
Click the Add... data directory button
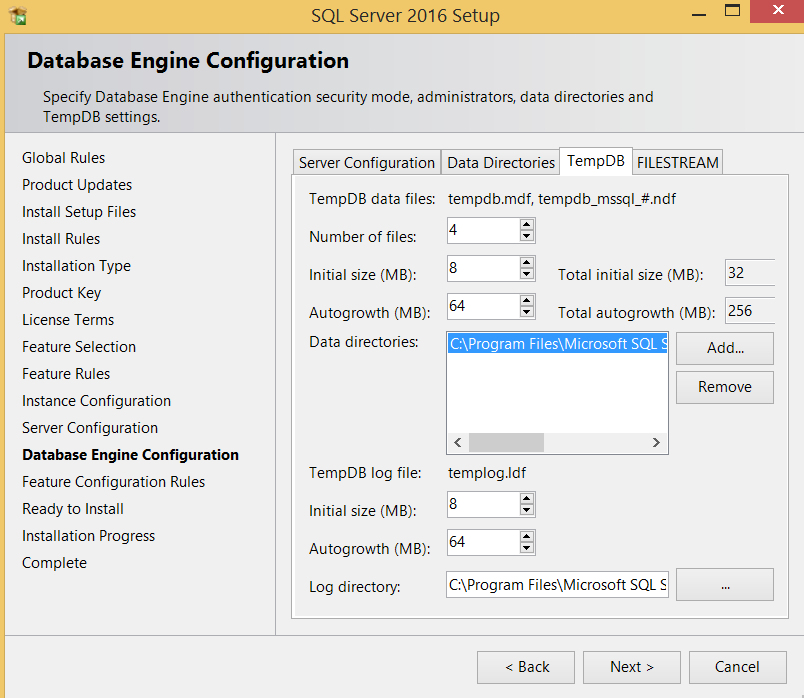pos(725,348)
